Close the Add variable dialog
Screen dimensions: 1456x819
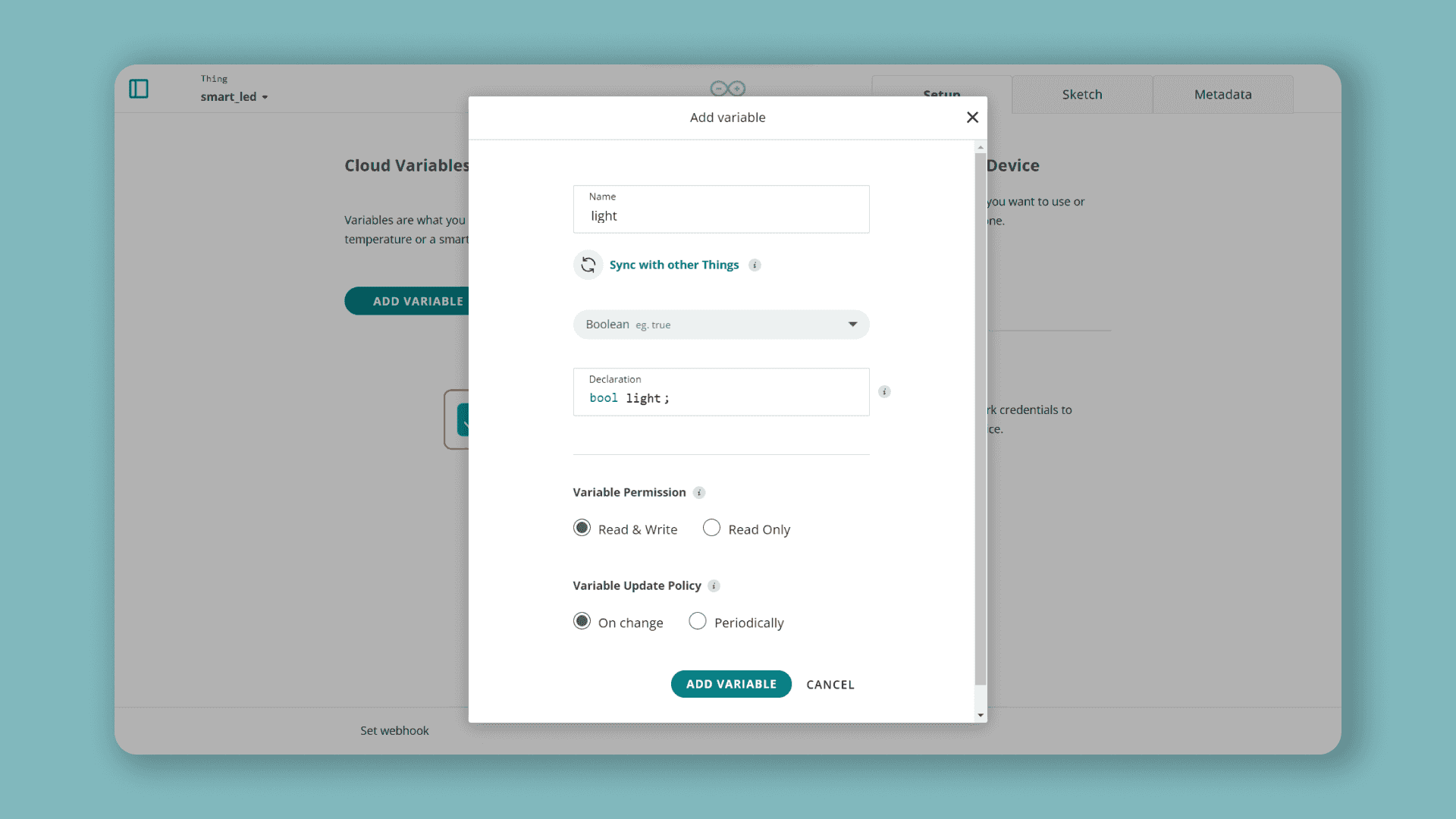coord(972,118)
